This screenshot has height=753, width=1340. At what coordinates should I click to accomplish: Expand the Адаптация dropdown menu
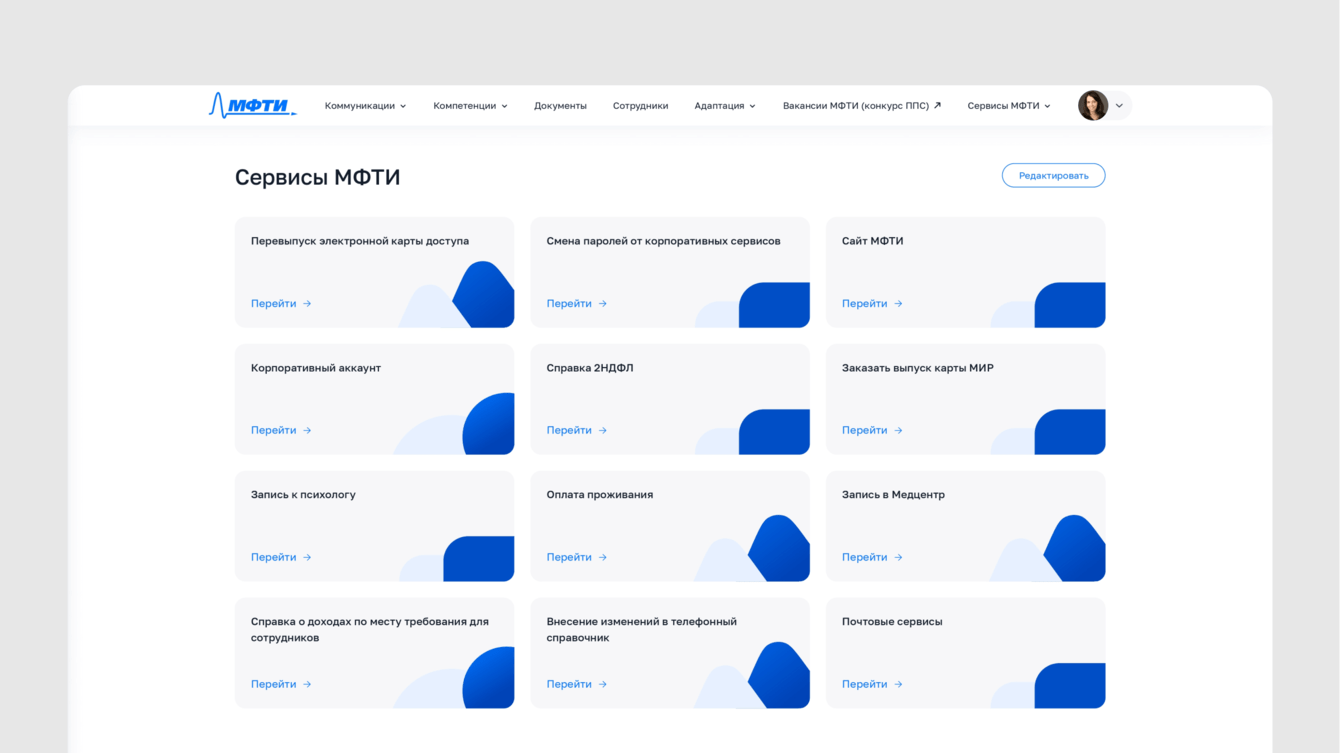pos(725,105)
